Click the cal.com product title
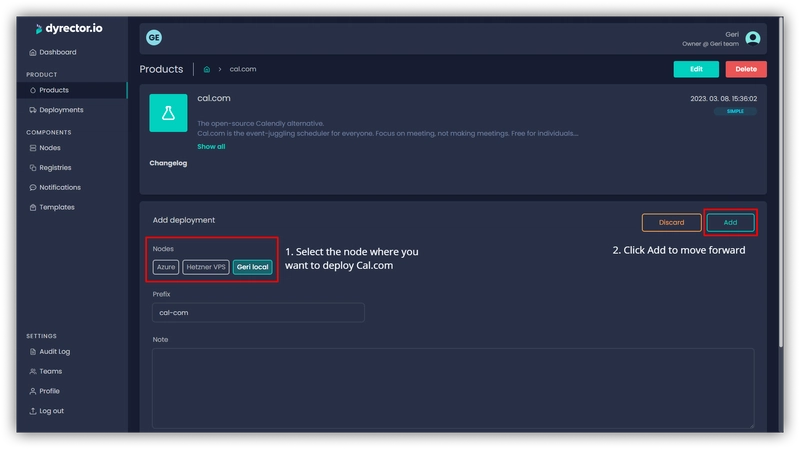Image resolution: width=800 pixels, height=449 pixels. 214,98
